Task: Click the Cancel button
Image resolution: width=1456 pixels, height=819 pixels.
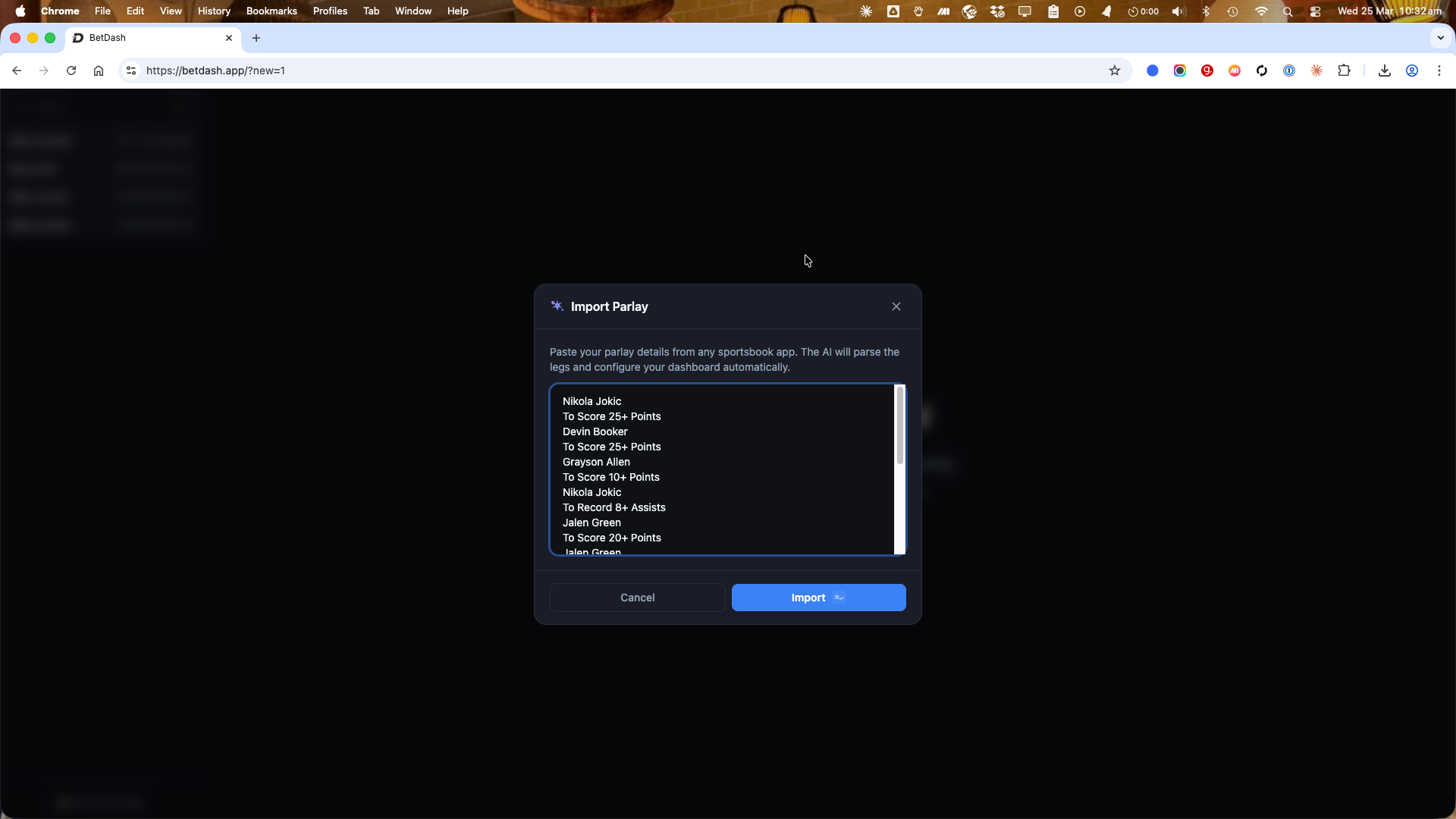Action: 637,598
